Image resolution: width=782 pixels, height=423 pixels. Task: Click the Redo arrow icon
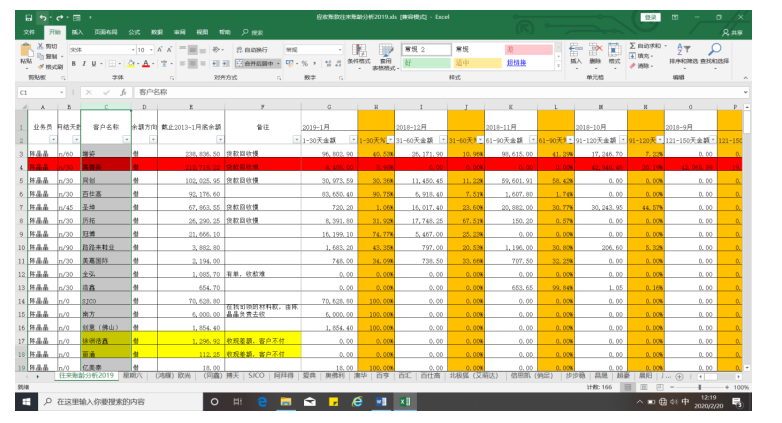[59, 18]
